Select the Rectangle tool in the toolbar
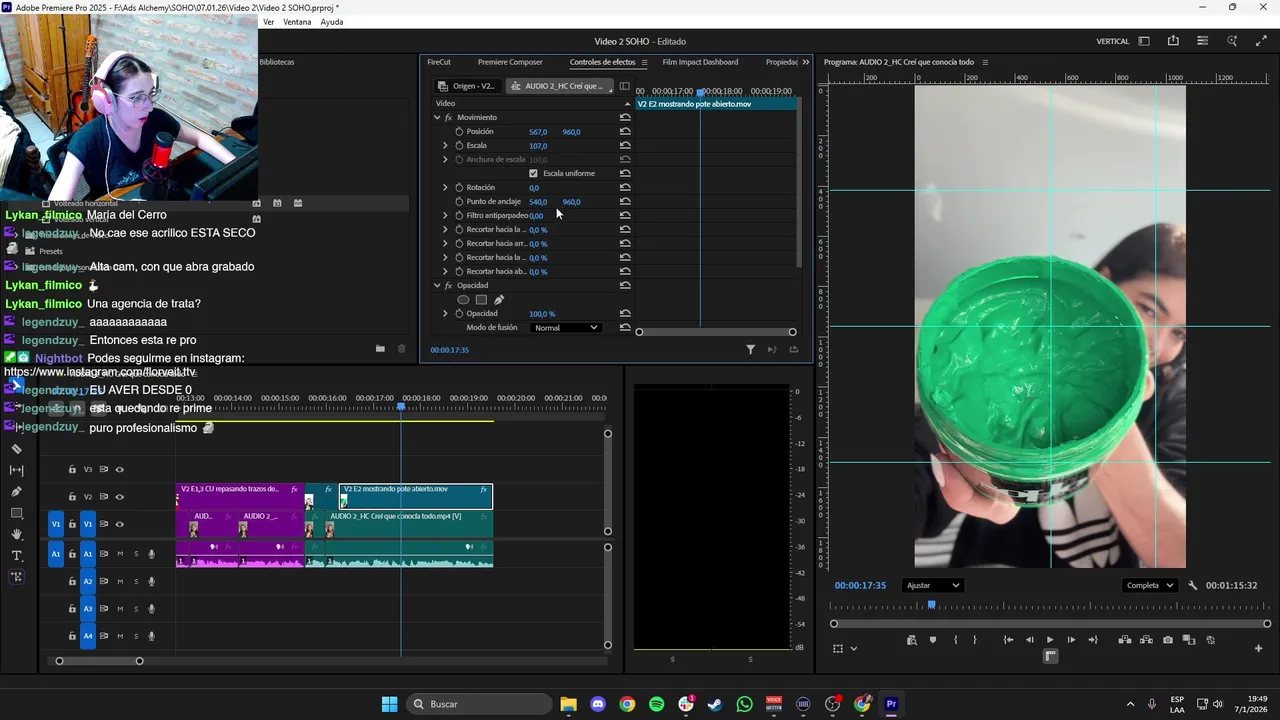The width and height of the screenshot is (1280, 720). tap(16, 513)
